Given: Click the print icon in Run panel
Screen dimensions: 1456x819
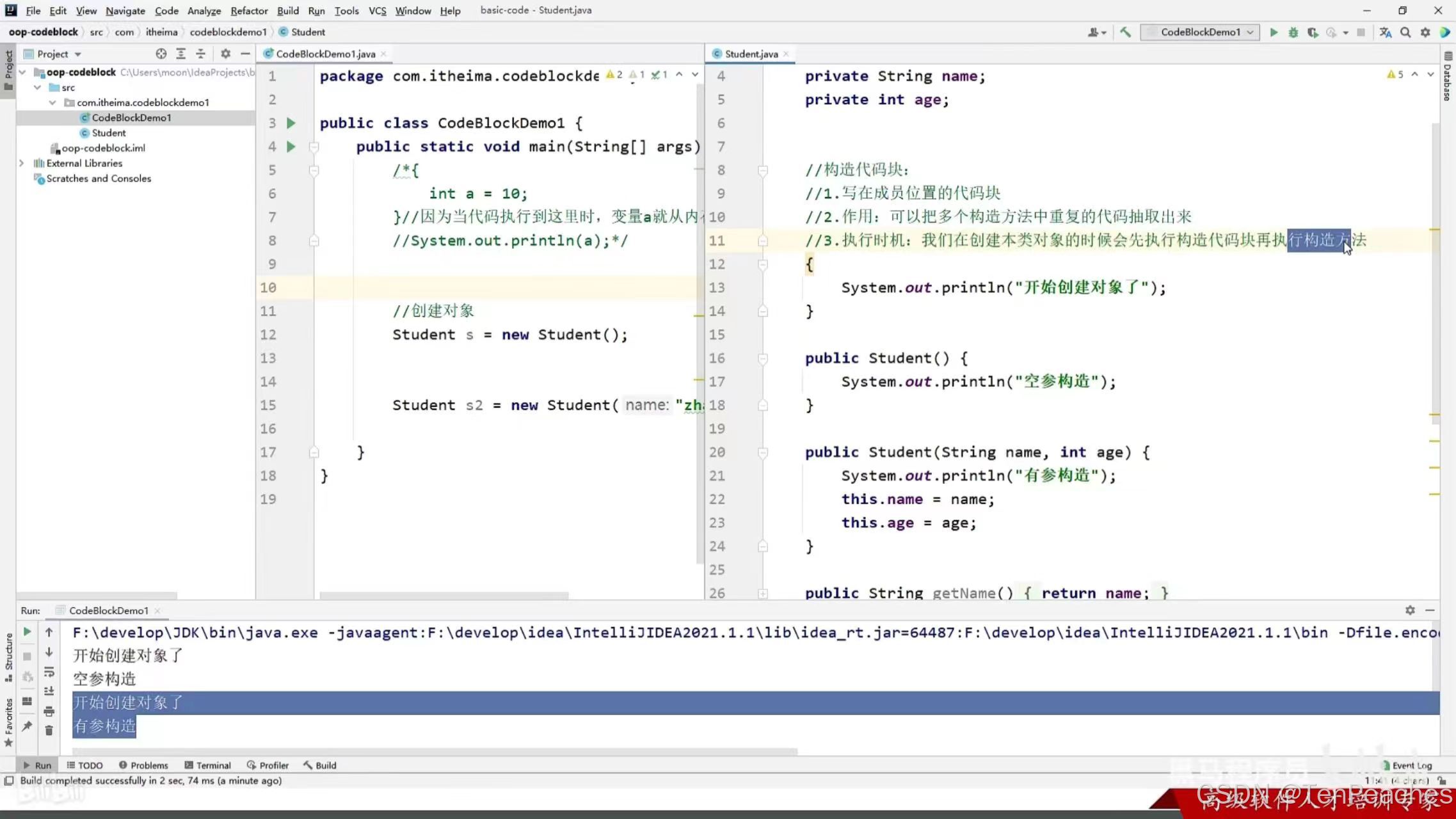Looking at the screenshot, I should [49, 711].
